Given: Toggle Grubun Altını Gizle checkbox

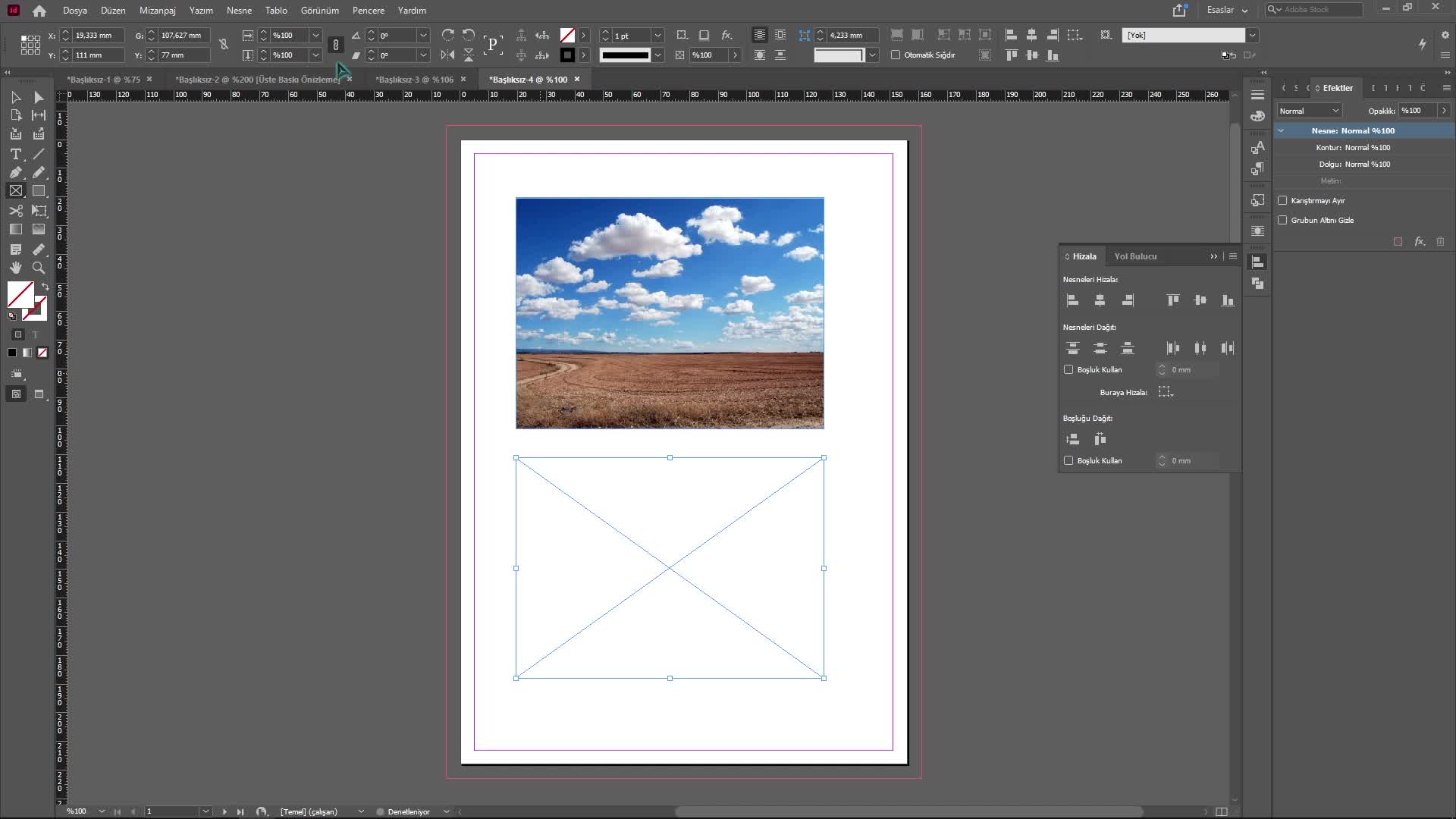Looking at the screenshot, I should (x=1283, y=219).
